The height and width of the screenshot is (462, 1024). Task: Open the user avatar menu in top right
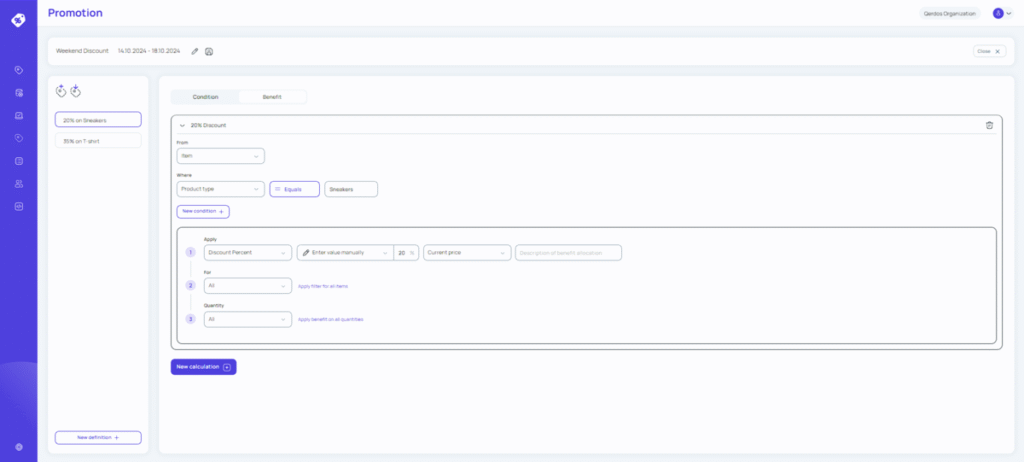point(1001,13)
